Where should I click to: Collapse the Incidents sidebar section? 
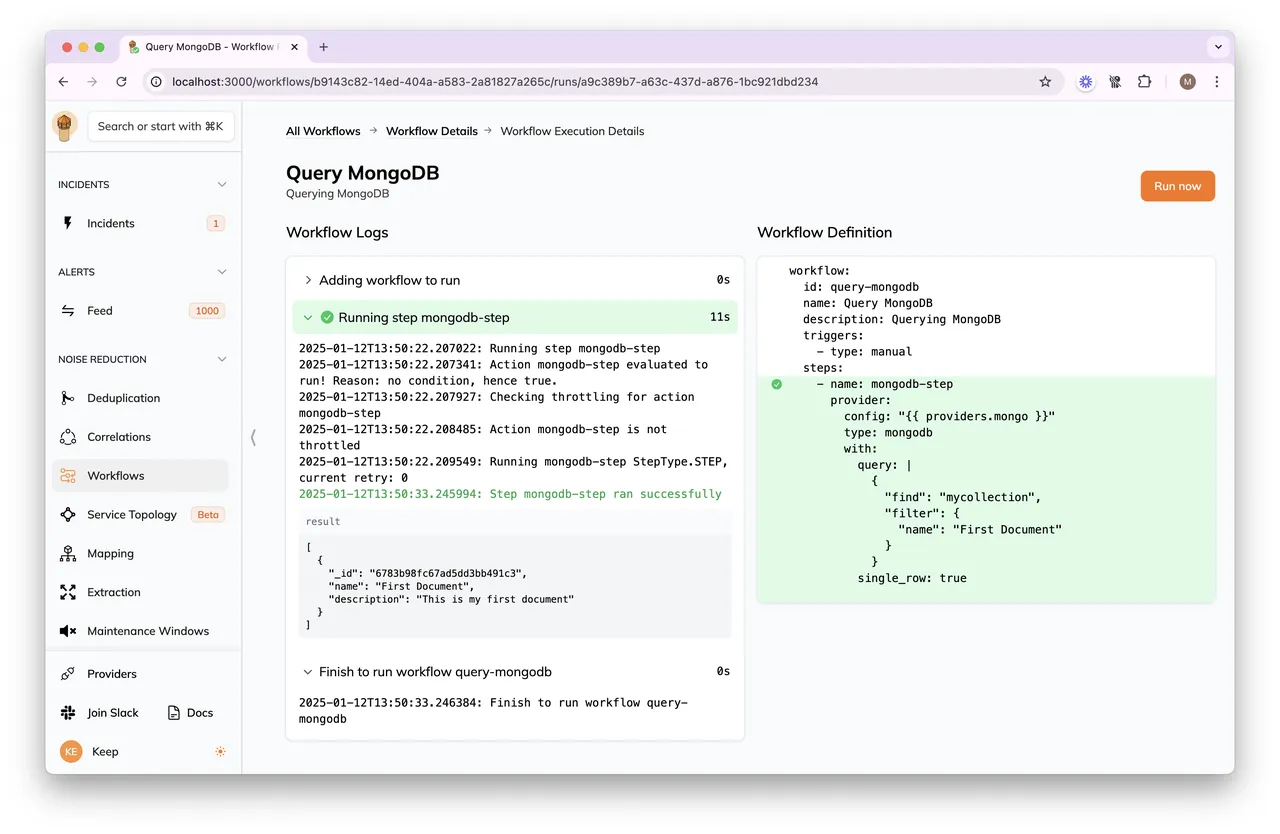(x=222, y=185)
